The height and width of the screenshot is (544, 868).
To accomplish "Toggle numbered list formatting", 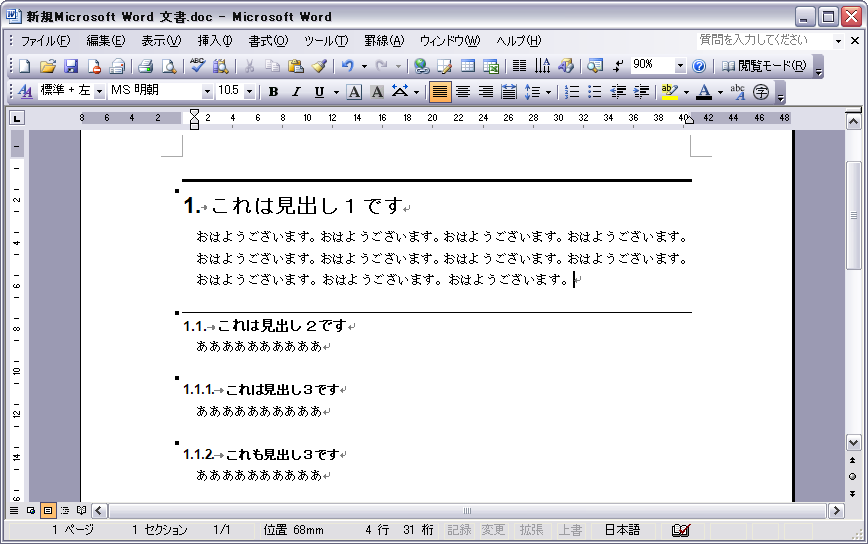I will coord(571,92).
